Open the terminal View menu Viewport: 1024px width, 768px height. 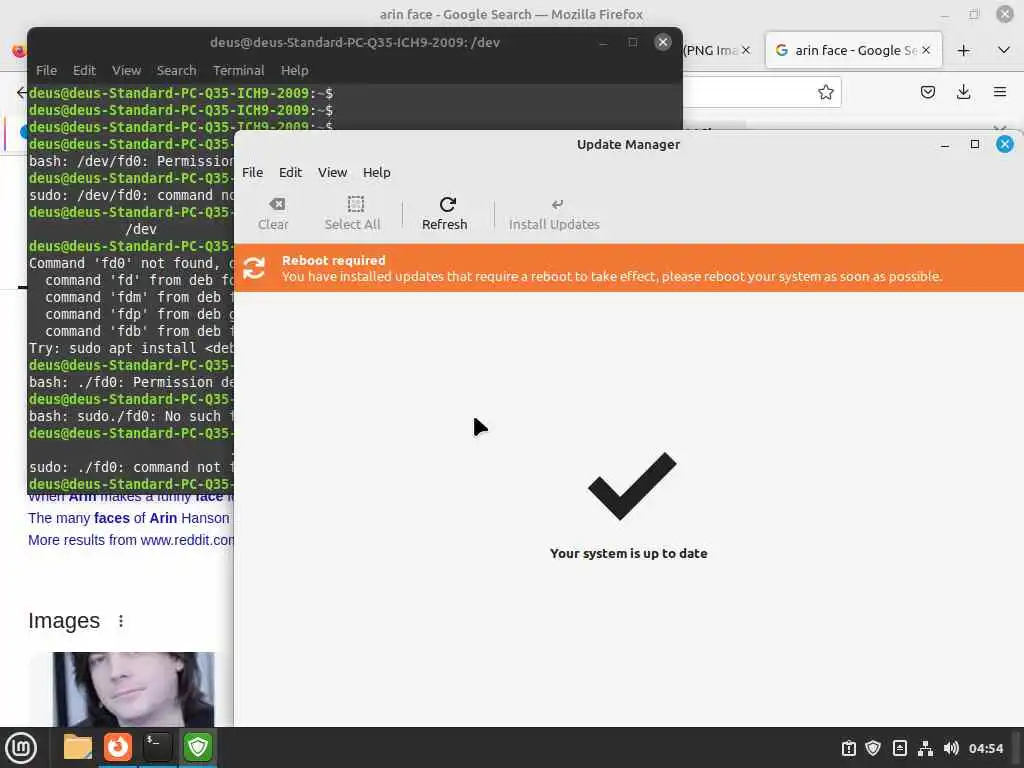pos(126,71)
